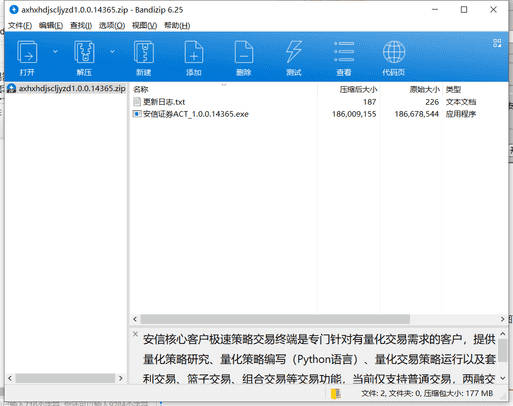The height and width of the screenshot is (406, 513).
Task: Click the Add (添加) file icon
Action: pos(194,52)
